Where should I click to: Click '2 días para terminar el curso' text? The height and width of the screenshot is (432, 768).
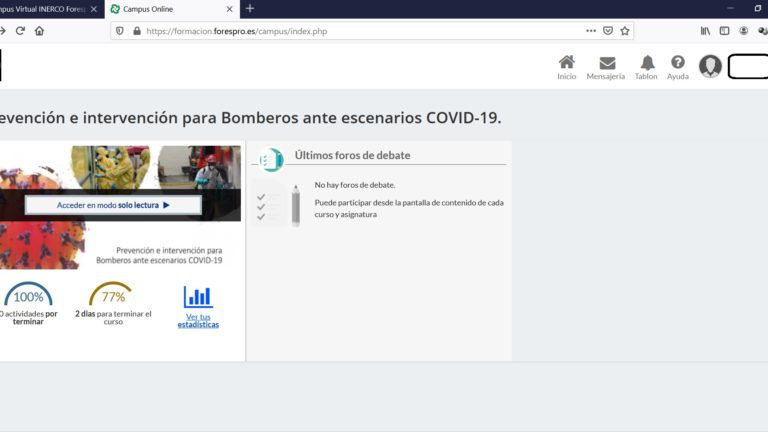[x=113, y=317]
